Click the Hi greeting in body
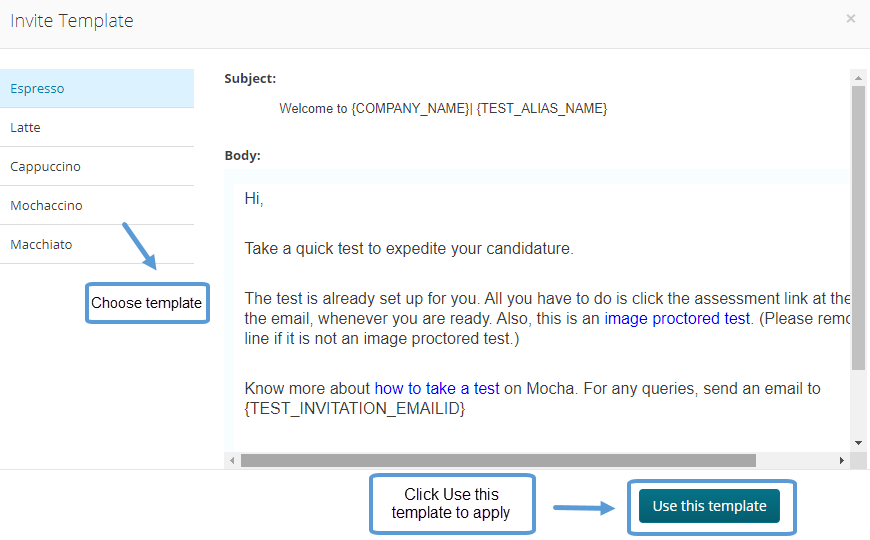This screenshot has width=870, height=540. pos(254,199)
